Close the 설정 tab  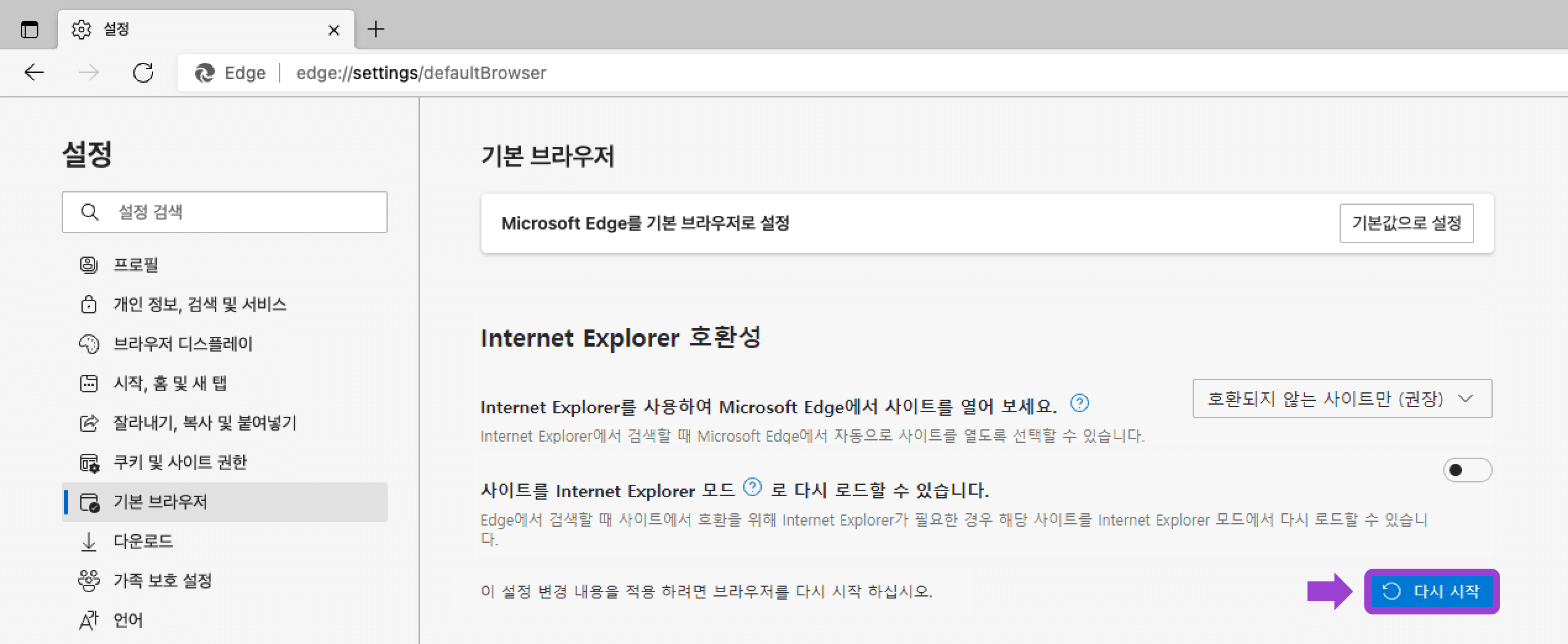coord(333,30)
